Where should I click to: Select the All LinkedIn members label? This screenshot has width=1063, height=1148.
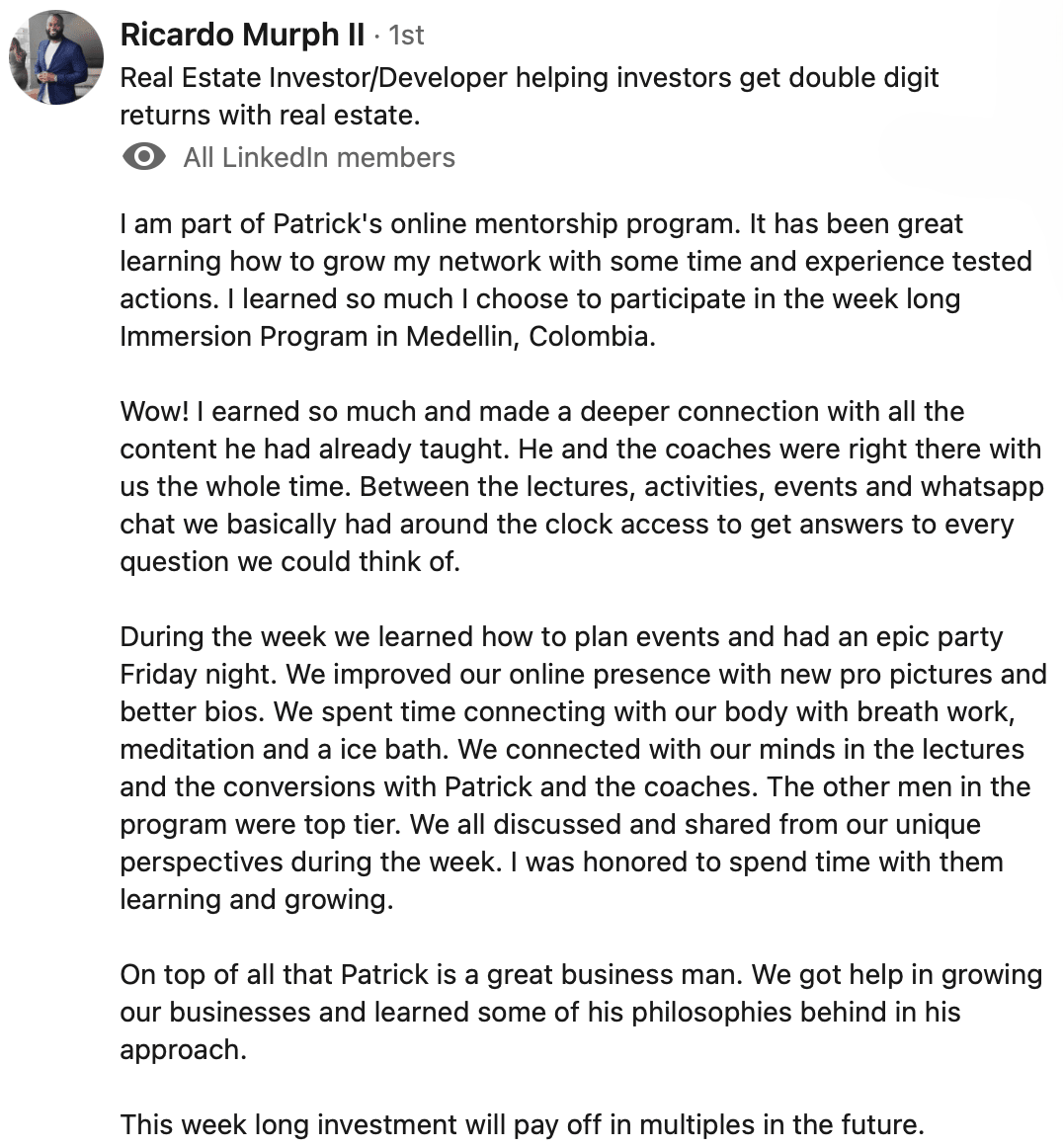(318, 157)
